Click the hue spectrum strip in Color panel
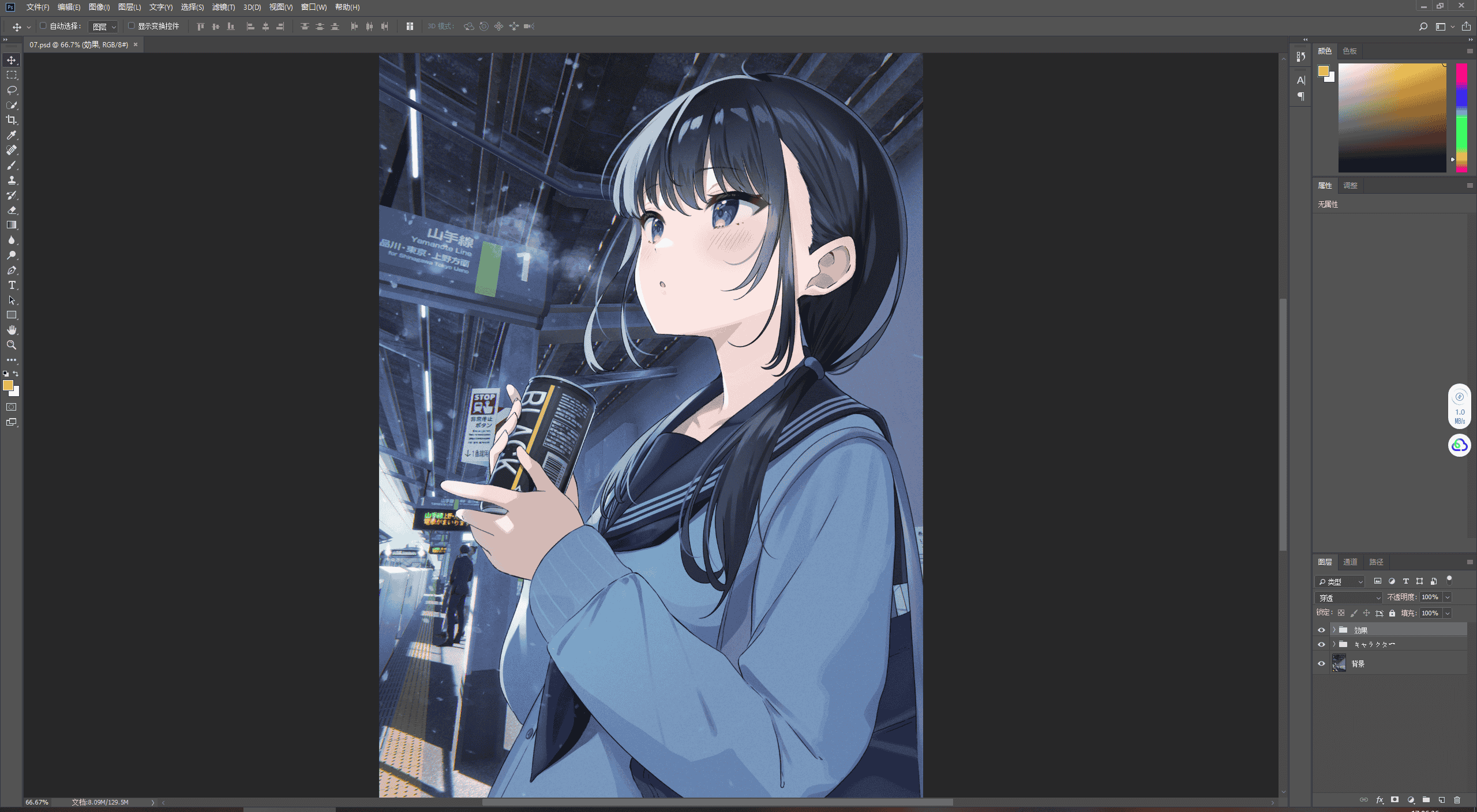The image size is (1477, 812). tap(1461, 118)
